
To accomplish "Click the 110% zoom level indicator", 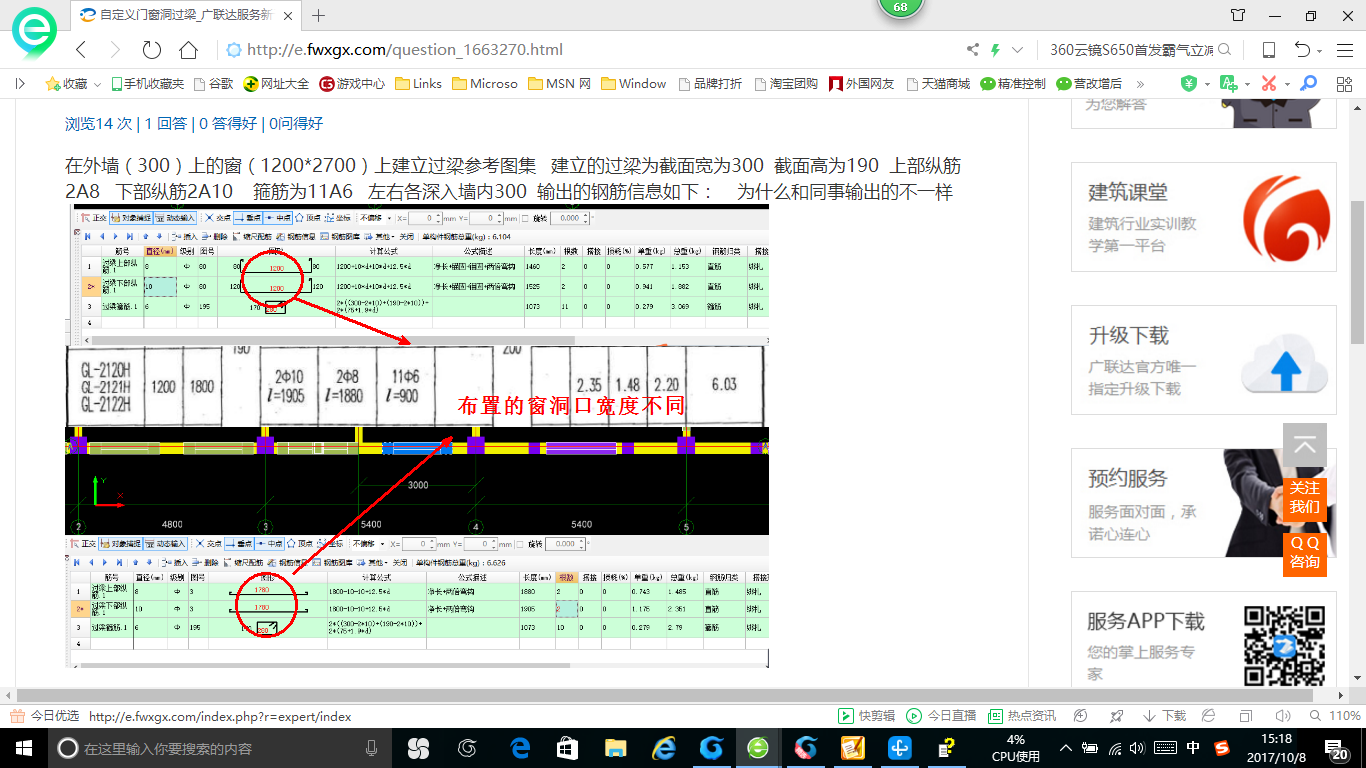I will pyautogui.click(x=1334, y=716).
